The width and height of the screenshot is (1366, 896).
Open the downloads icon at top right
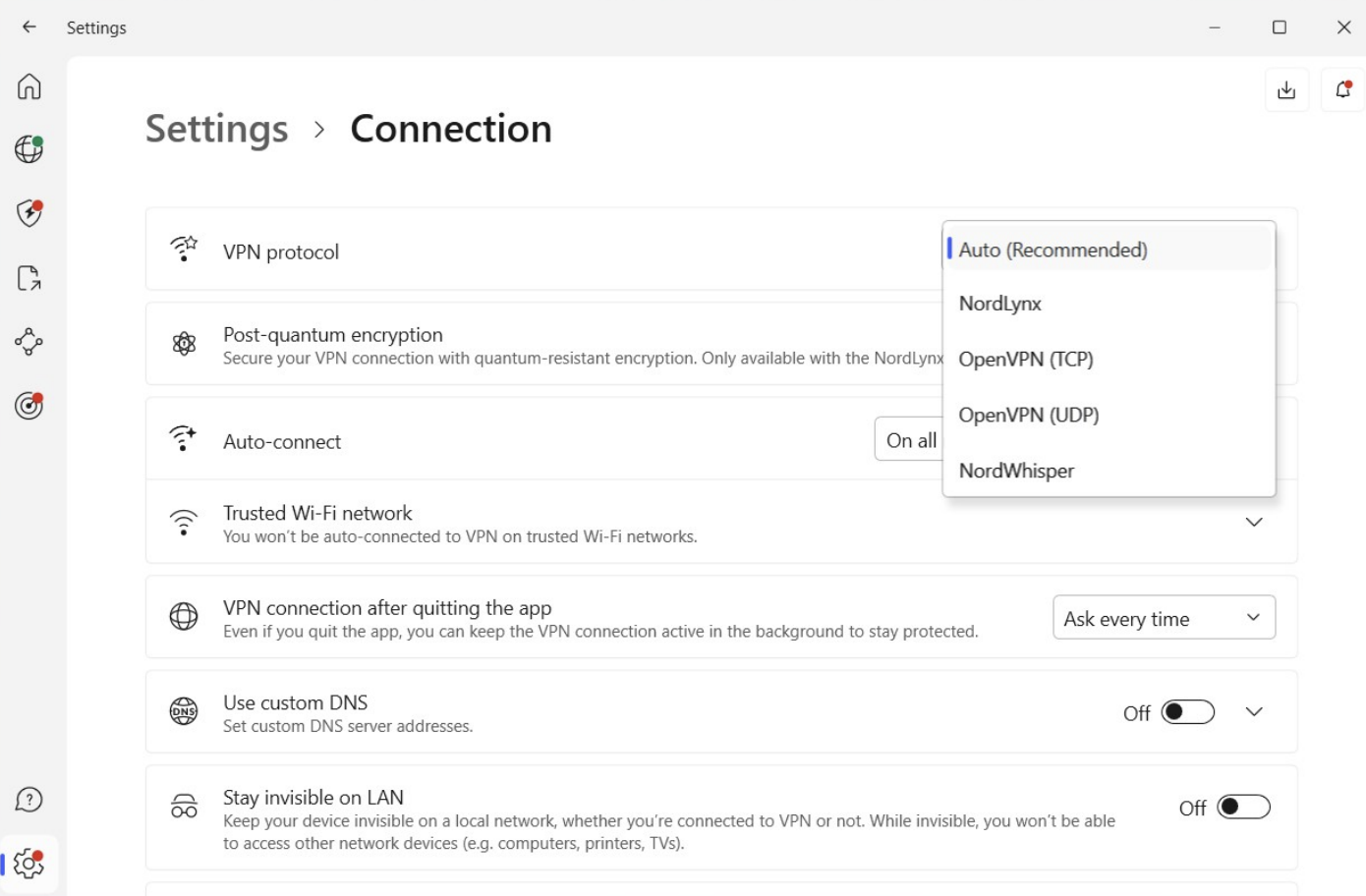(1286, 90)
